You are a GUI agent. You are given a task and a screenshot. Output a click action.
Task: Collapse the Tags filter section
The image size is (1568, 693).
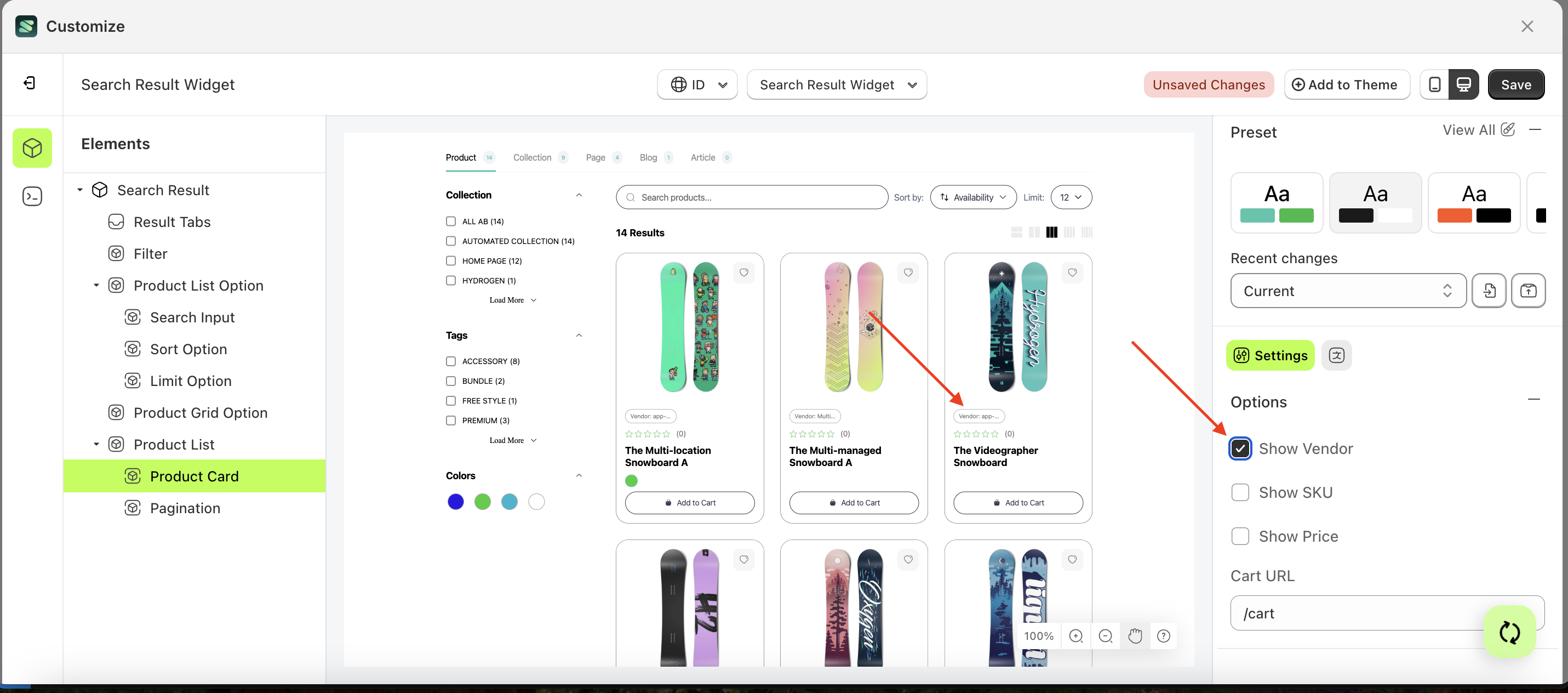tap(578, 335)
